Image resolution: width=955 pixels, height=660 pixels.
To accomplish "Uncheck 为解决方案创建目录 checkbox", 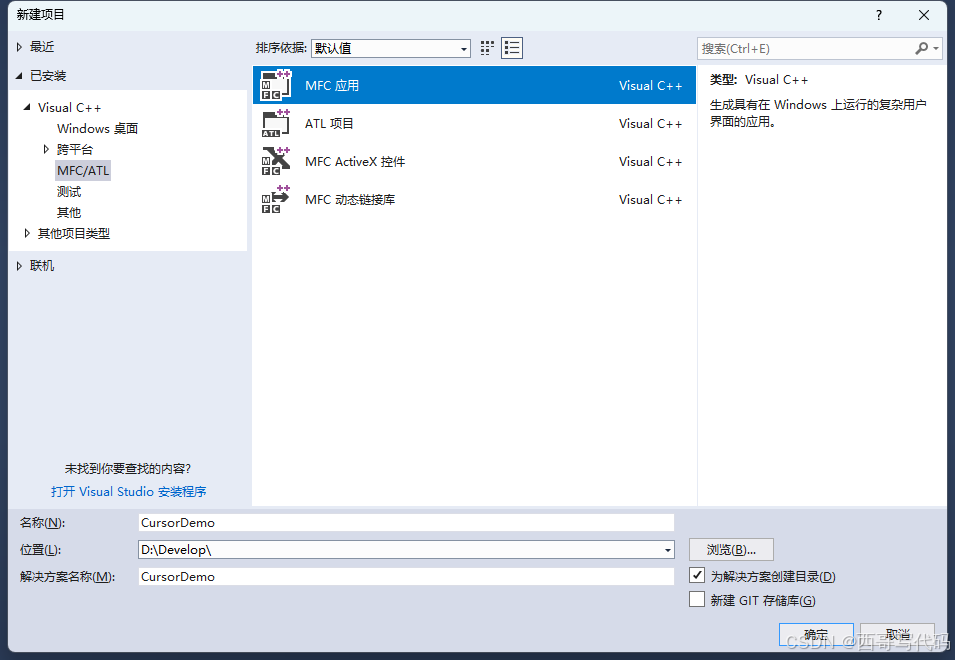I will [x=697, y=575].
